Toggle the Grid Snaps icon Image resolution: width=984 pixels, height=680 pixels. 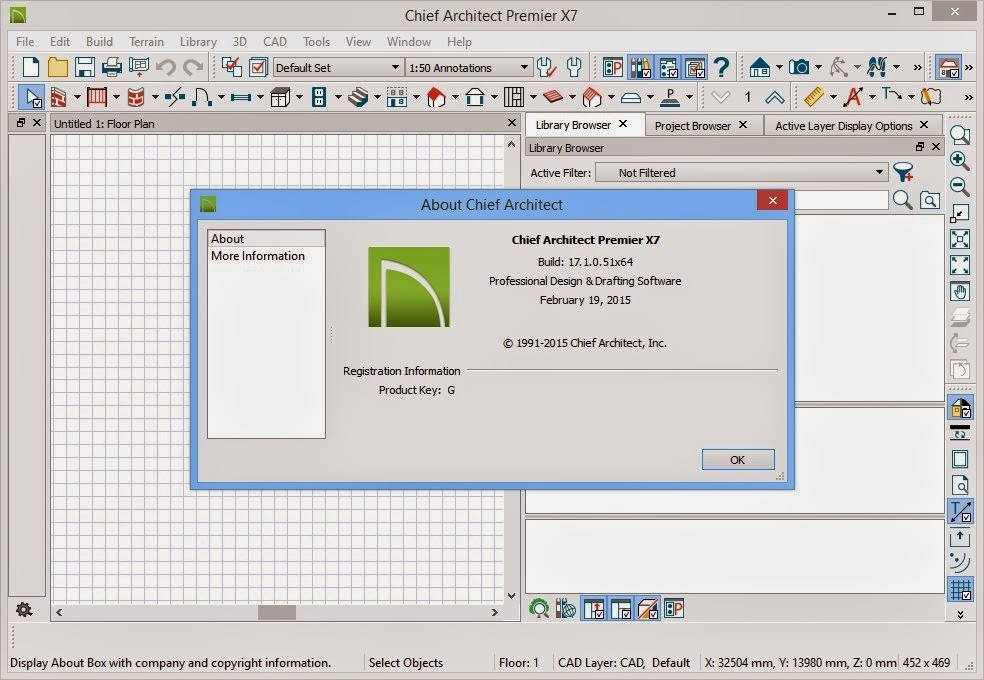tap(960, 591)
